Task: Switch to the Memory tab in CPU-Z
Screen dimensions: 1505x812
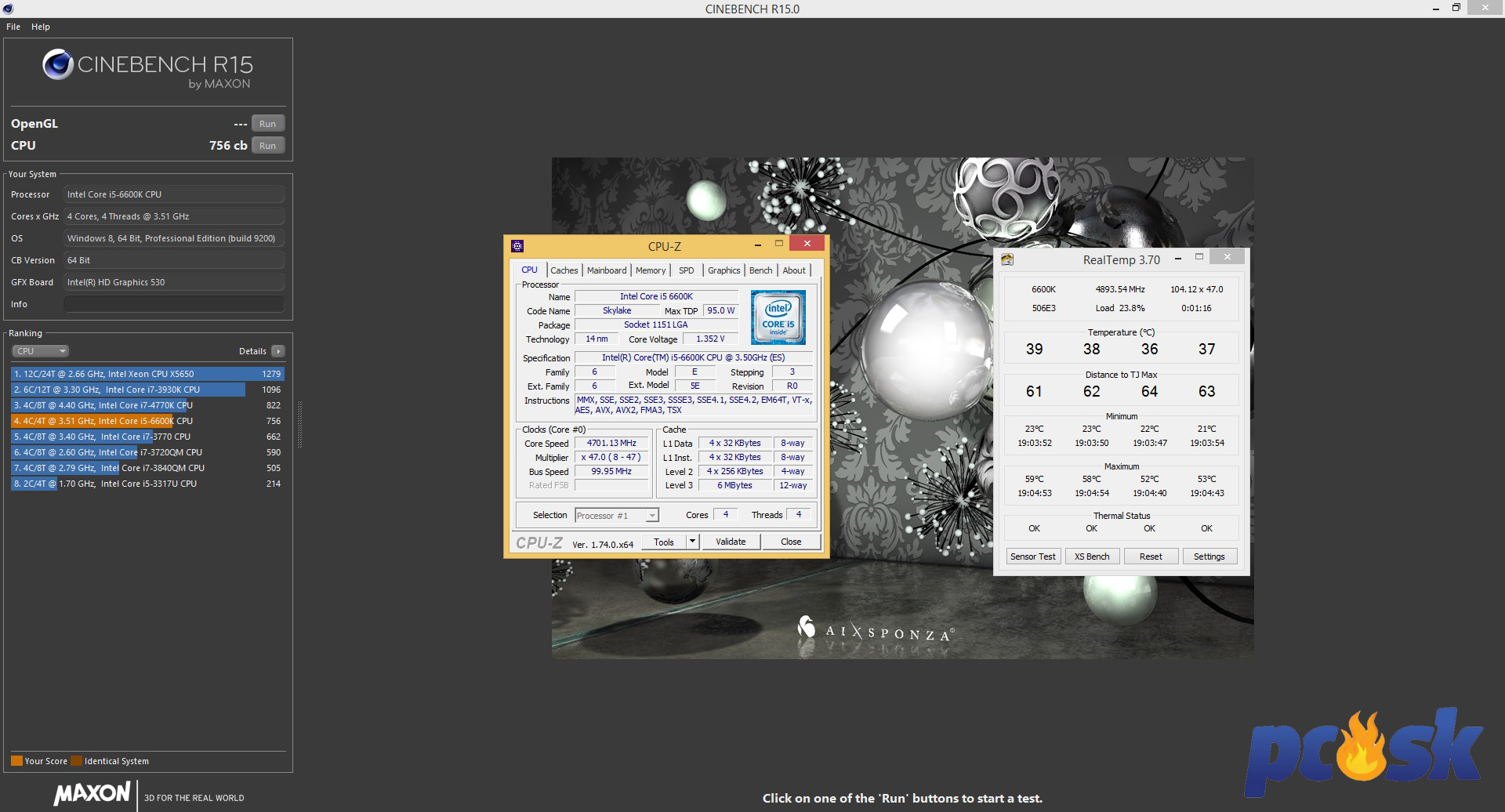Action: point(651,270)
